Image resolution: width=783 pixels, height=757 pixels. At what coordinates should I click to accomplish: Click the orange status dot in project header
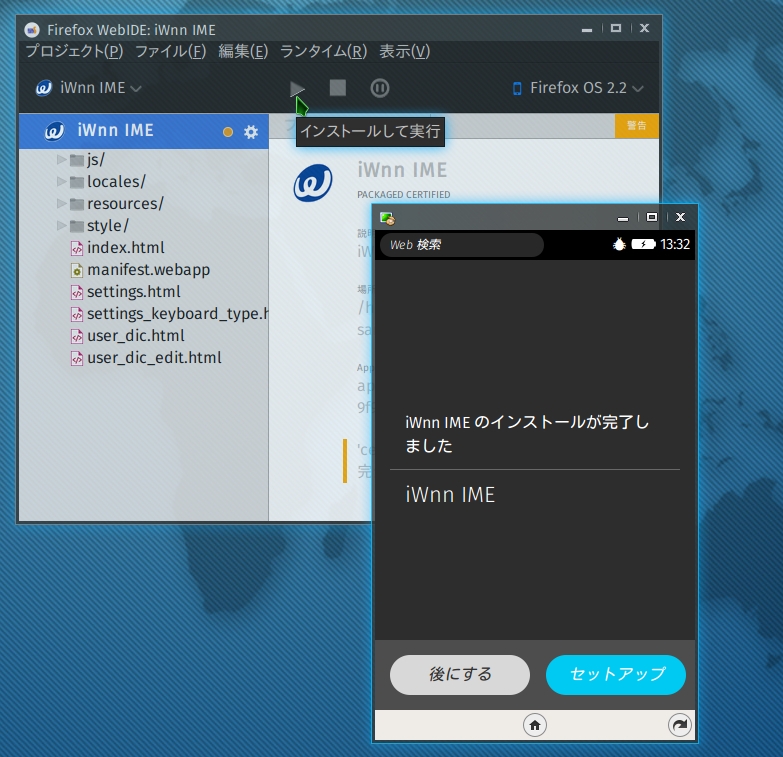click(228, 132)
